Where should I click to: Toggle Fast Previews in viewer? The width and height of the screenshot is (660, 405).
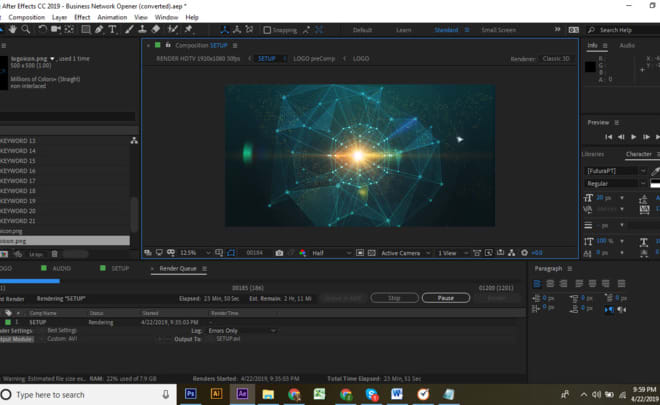[489, 253]
